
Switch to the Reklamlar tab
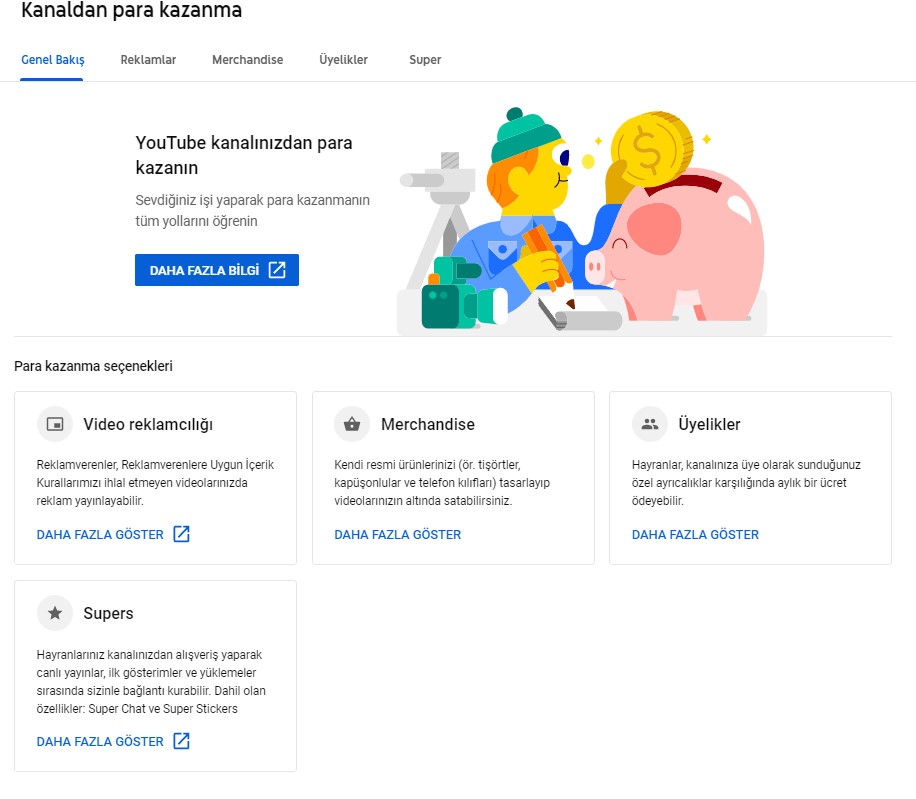click(148, 60)
